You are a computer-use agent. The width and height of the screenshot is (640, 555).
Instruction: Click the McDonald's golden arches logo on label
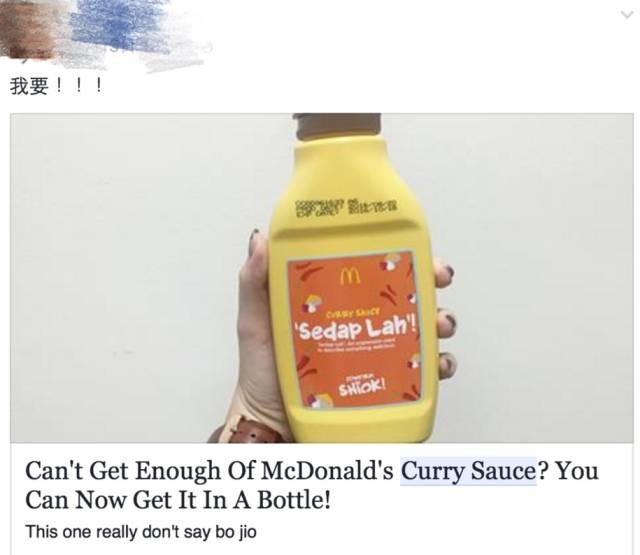pos(350,277)
